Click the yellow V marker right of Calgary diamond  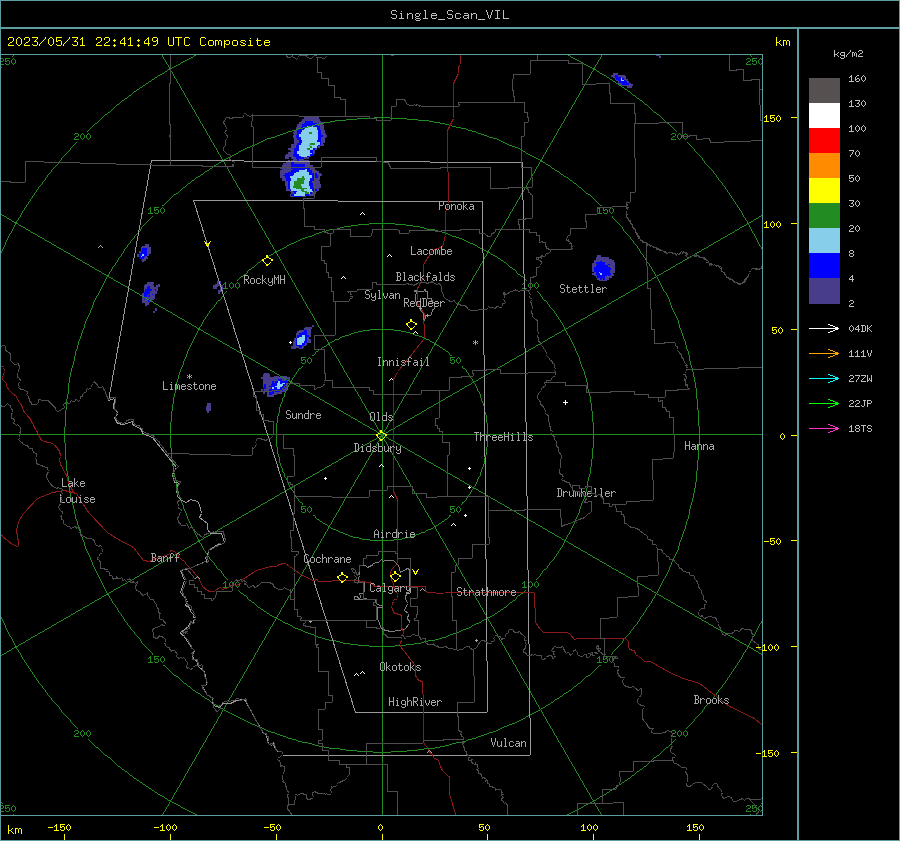[416, 572]
